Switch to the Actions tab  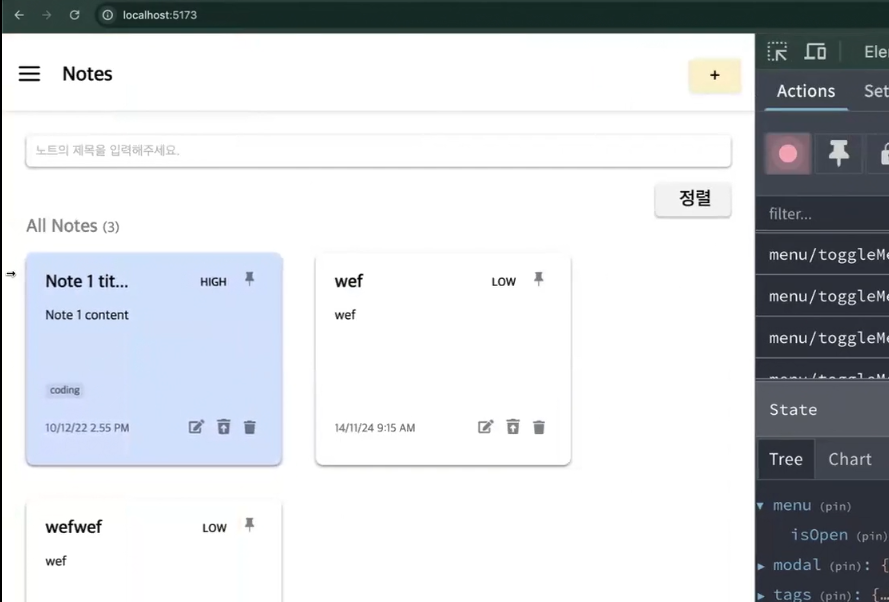(x=806, y=91)
